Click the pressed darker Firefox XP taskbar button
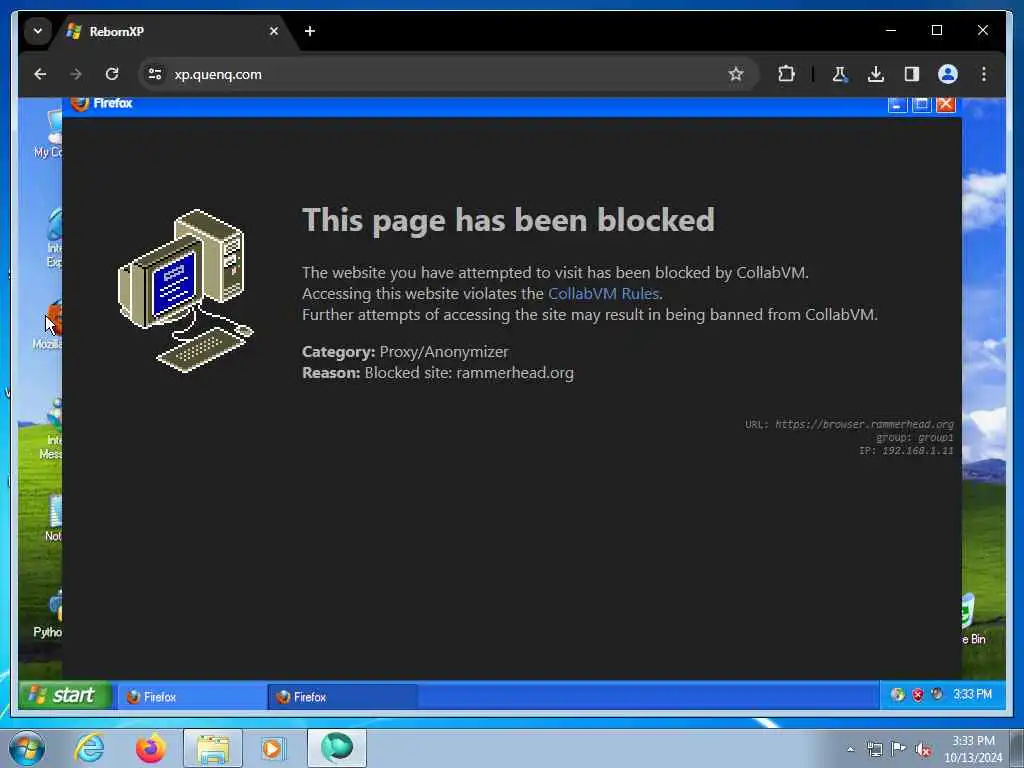This screenshot has width=1024, height=768. (x=342, y=697)
